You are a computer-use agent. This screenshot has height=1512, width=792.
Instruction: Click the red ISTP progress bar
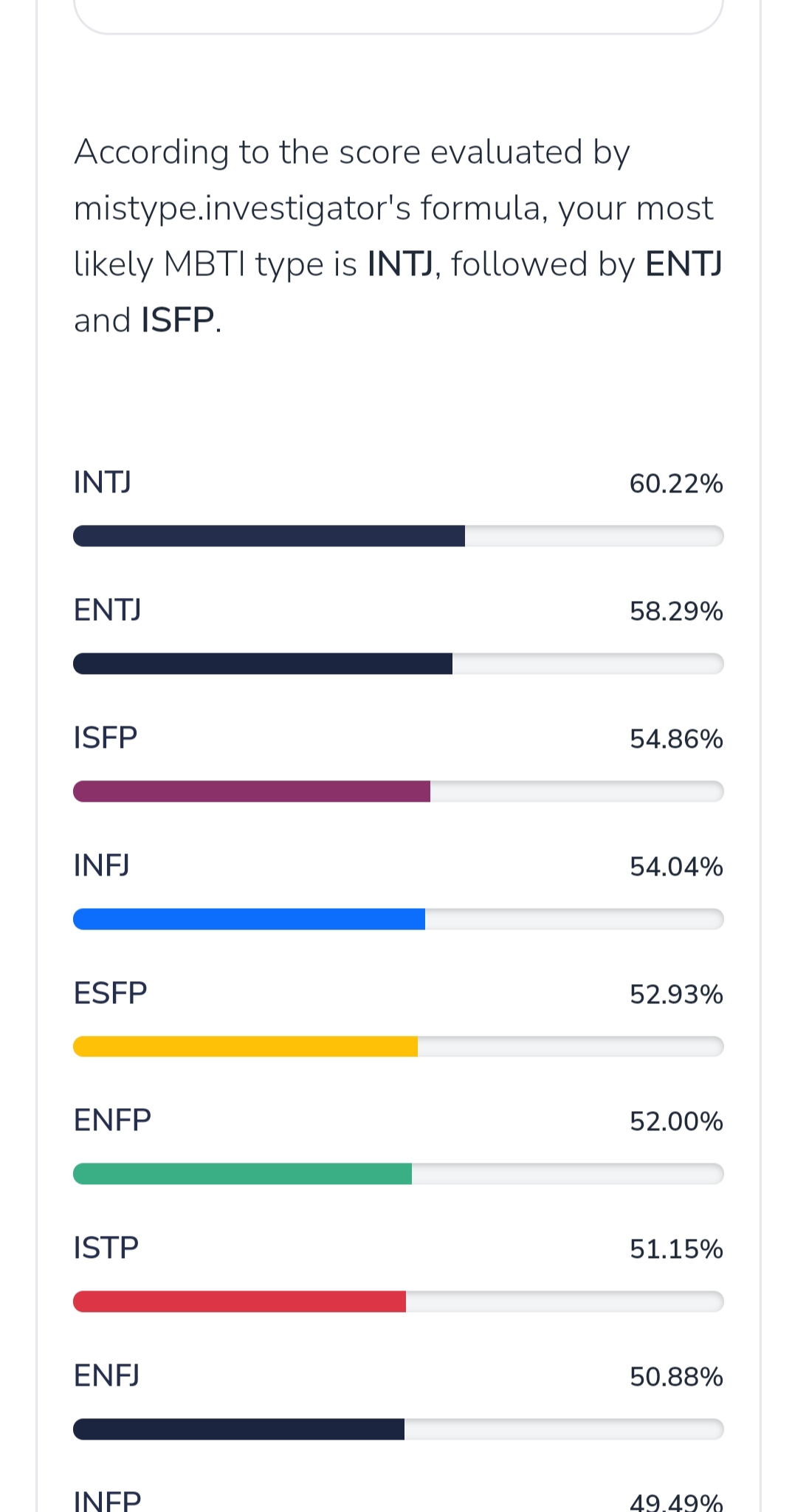pyautogui.click(x=398, y=1302)
